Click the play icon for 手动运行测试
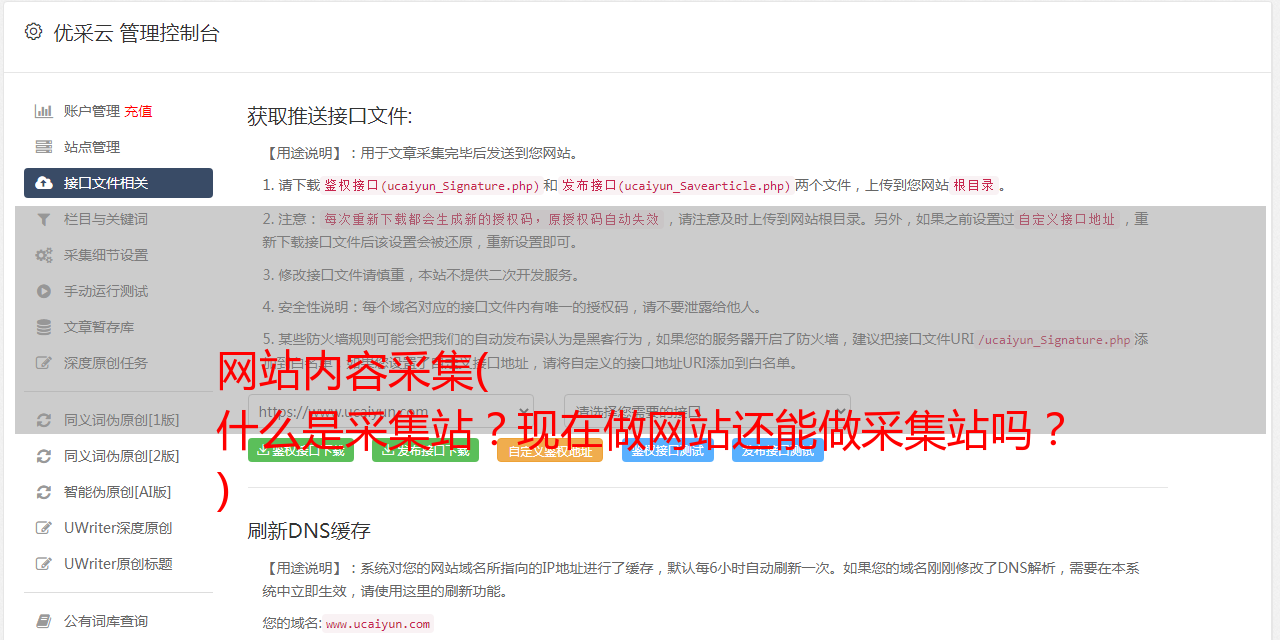Screen dimensions: 1280x640 pyautogui.click(x=44, y=291)
